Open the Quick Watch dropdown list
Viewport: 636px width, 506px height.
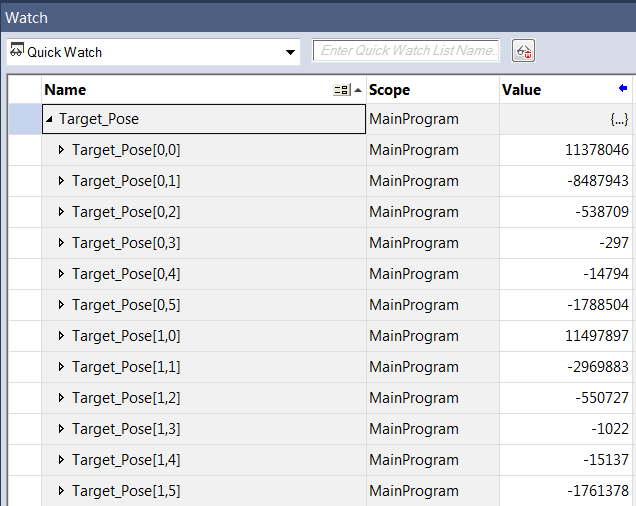(290, 52)
